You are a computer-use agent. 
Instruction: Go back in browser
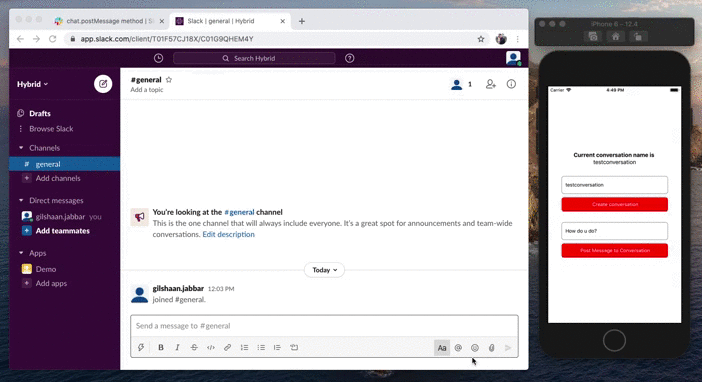pyautogui.click(x=20, y=39)
